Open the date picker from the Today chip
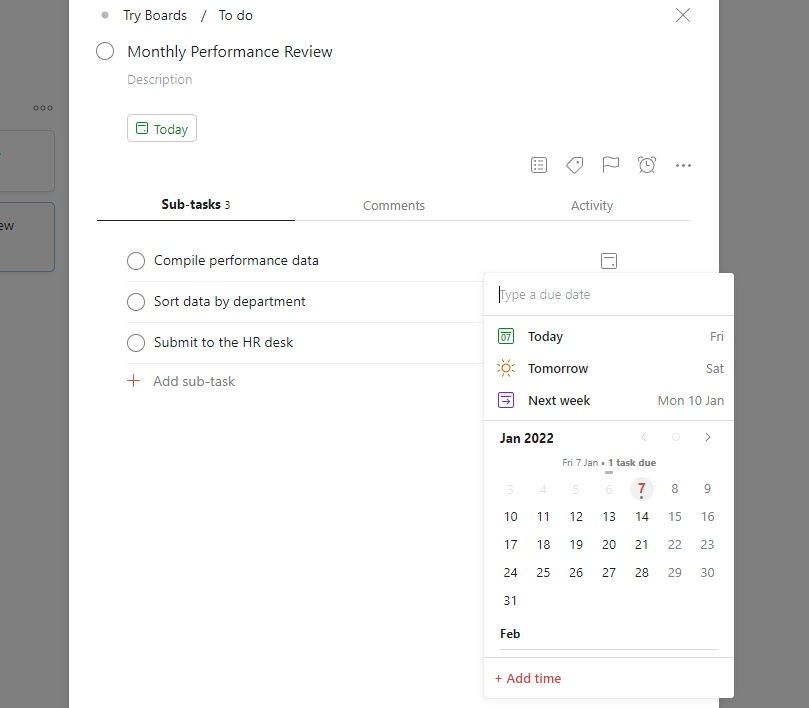The height and width of the screenshot is (708, 809). pos(161,128)
